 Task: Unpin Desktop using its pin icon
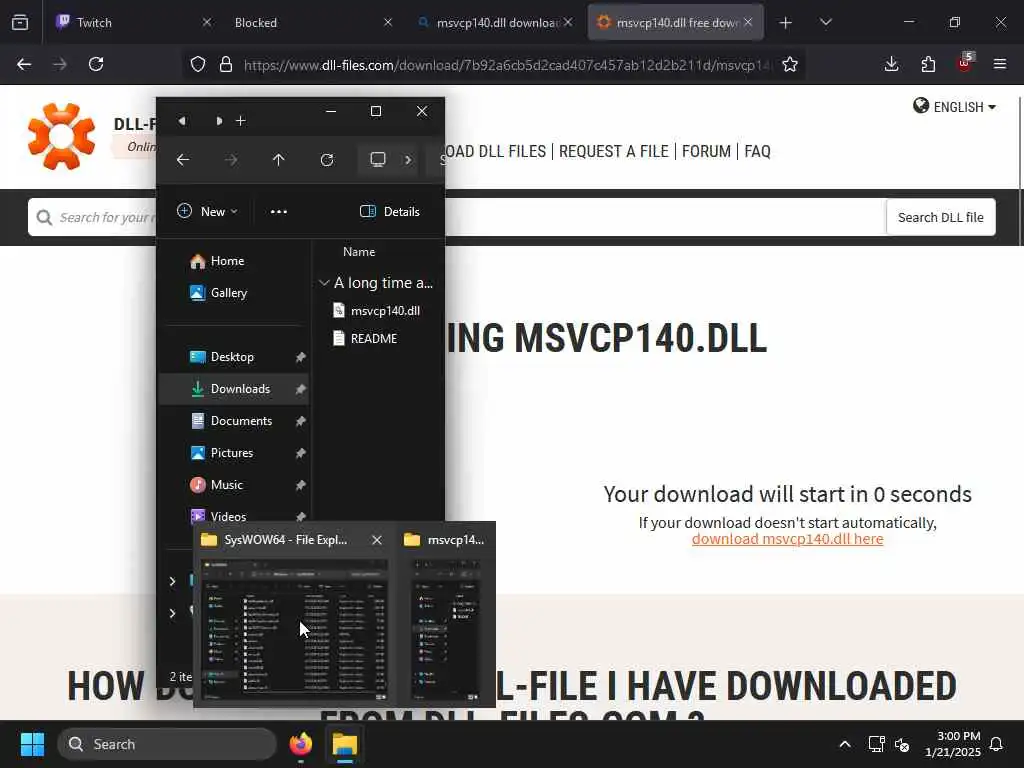[300, 357]
